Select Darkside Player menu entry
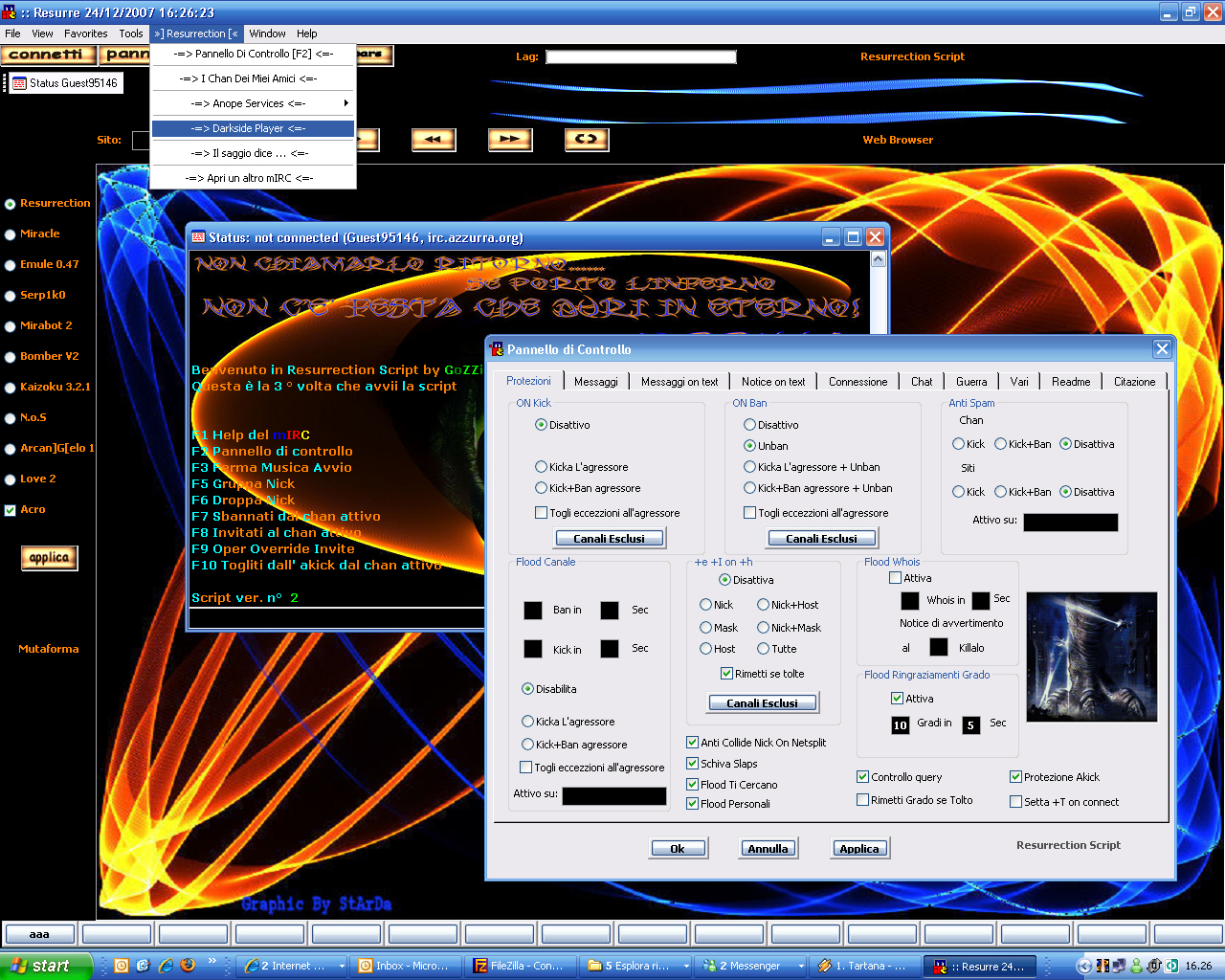 pyautogui.click(x=253, y=128)
